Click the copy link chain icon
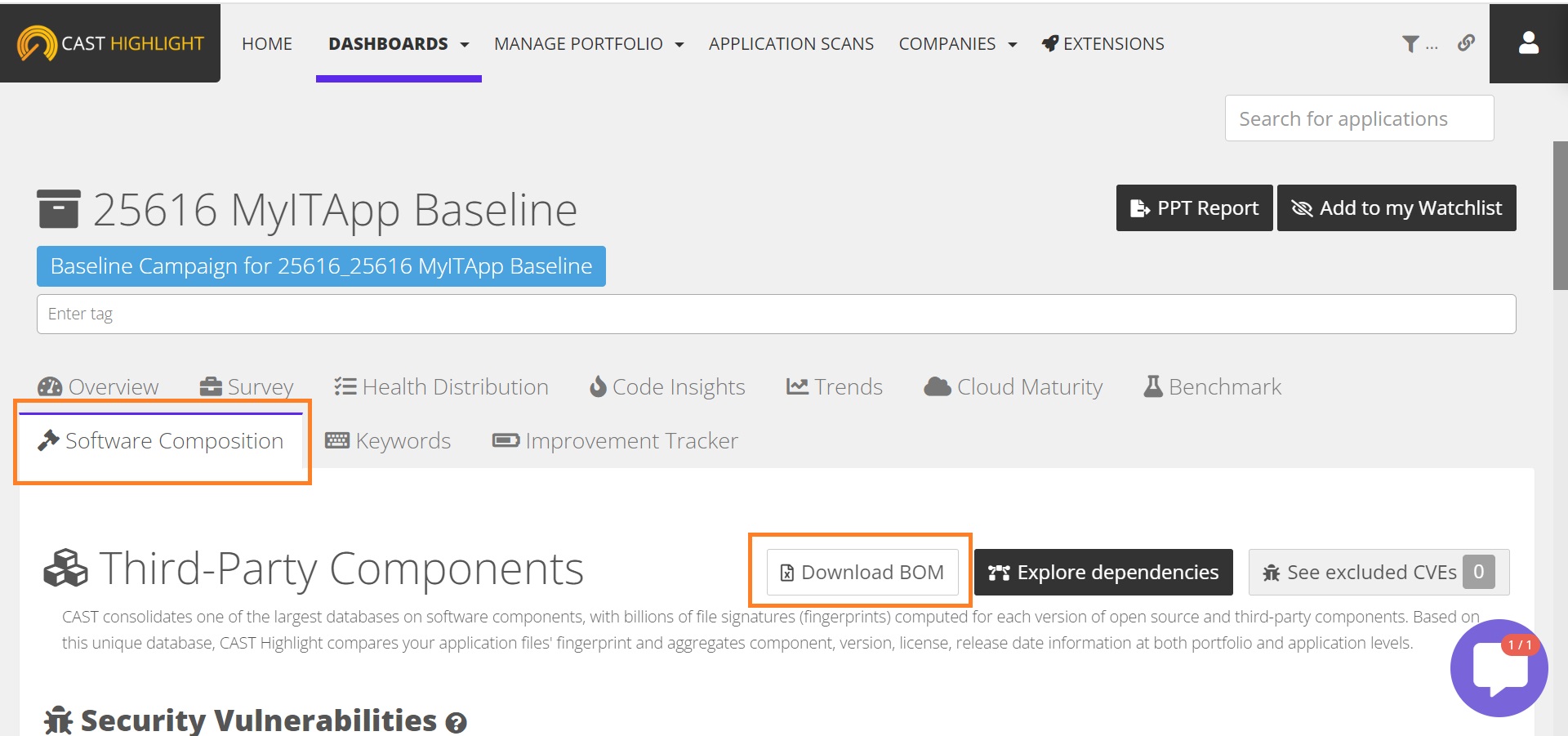The image size is (1568, 736). [1466, 43]
